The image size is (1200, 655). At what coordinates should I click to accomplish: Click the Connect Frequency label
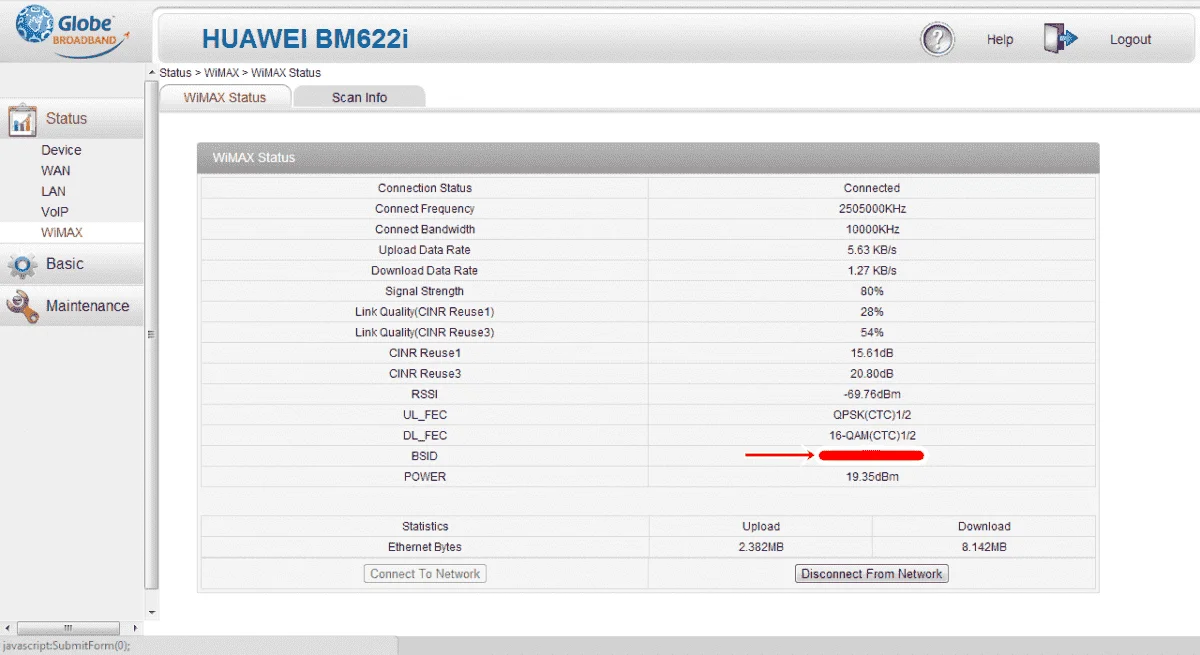(425, 209)
